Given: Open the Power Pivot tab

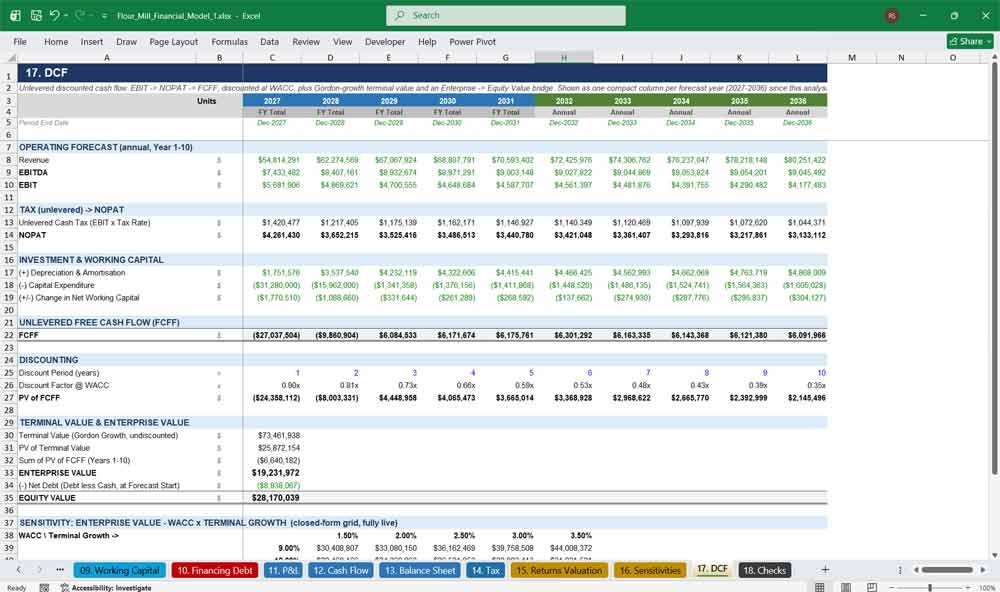Looking at the screenshot, I should click(473, 41).
